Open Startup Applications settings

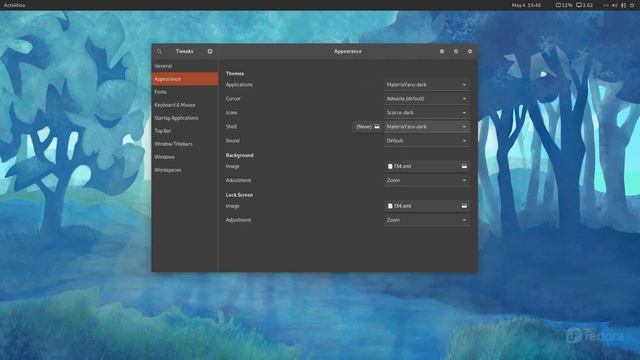tap(185, 118)
